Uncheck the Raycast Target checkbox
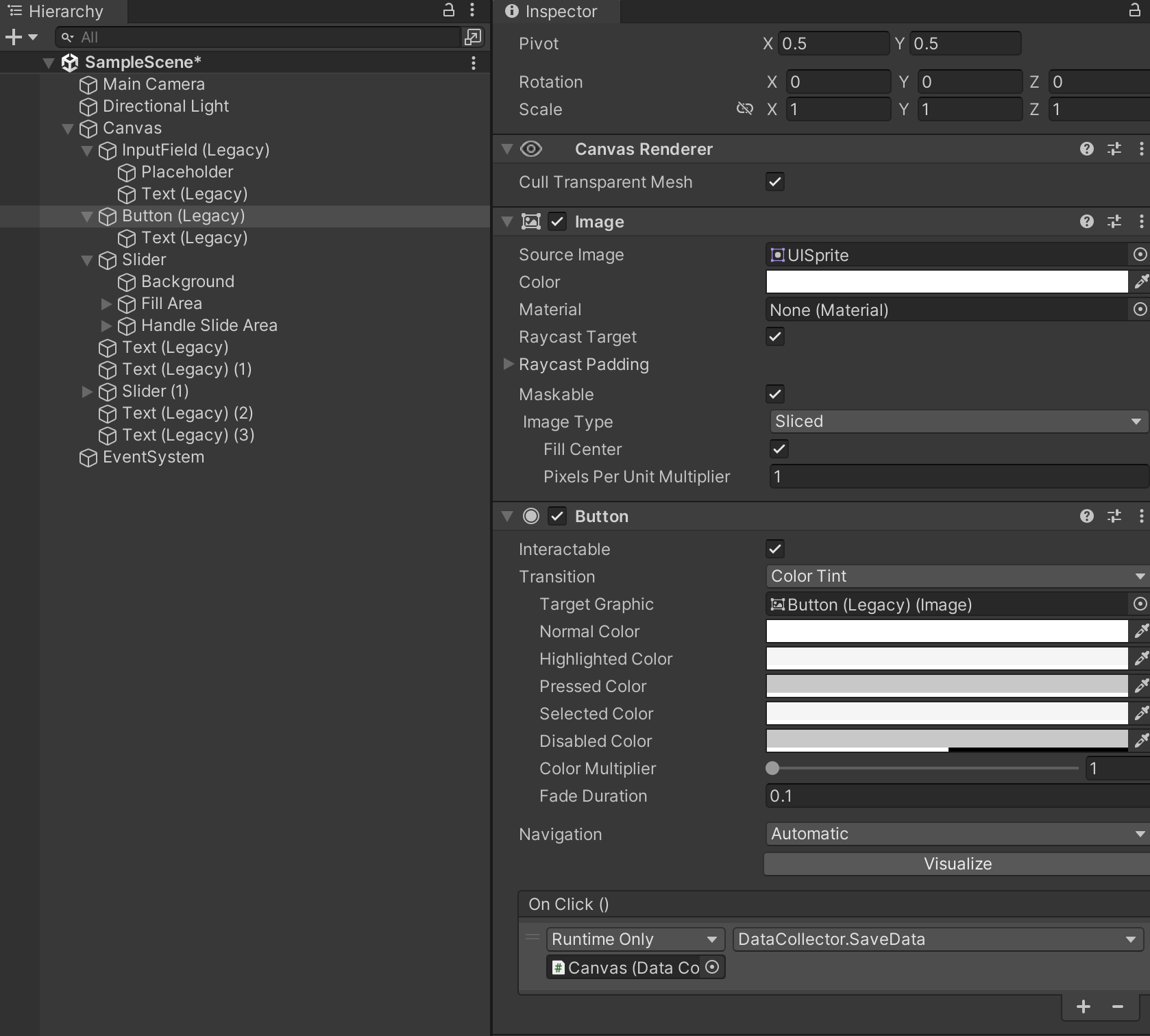The height and width of the screenshot is (1036, 1150). [x=774, y=337]
